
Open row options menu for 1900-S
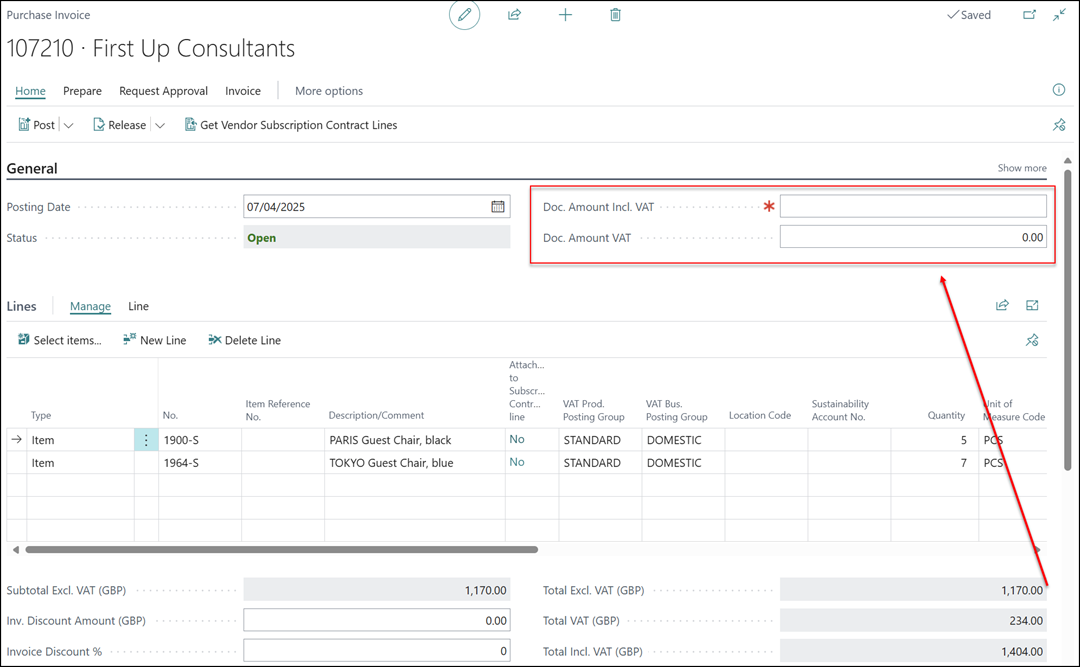click(x=146, y=440)
